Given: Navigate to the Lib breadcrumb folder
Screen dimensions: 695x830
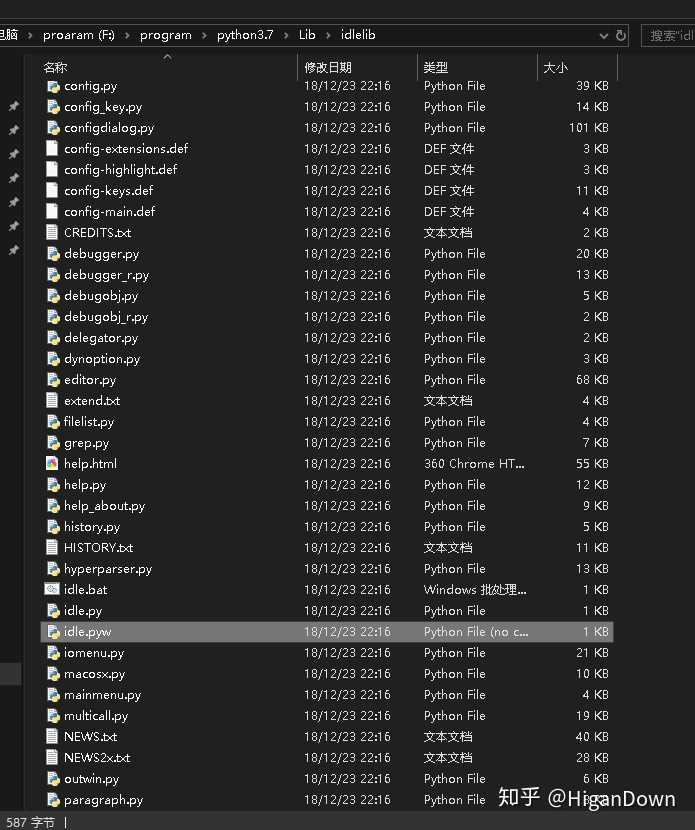Looking at the screenshot, I should (x=306, y=35).
